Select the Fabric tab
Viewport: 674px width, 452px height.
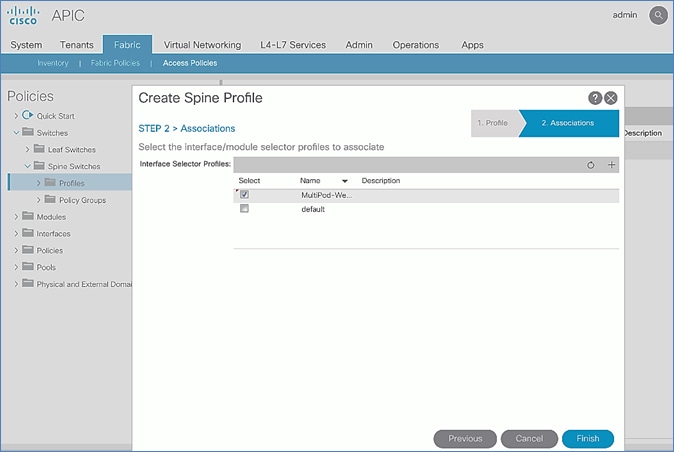click(127, 45)
